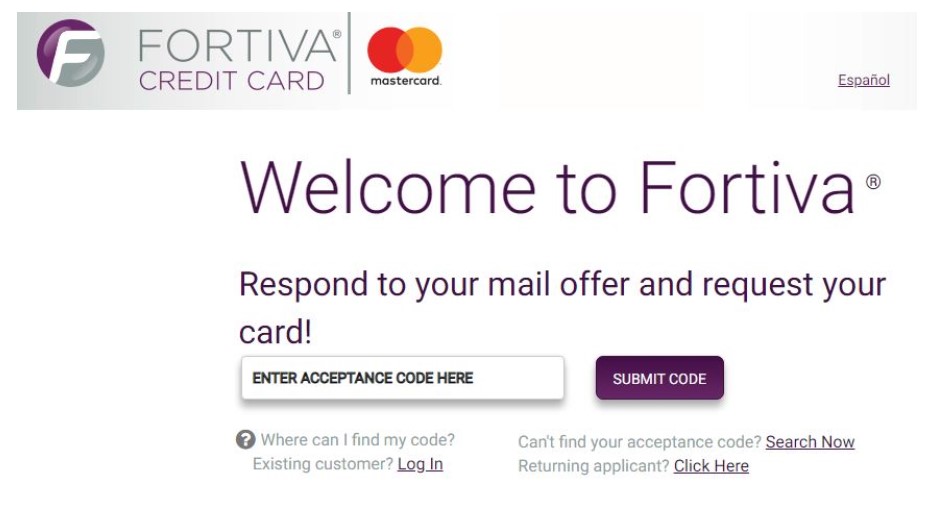
Task: Click the Returning applicant? label text
Action: (594, 466)
